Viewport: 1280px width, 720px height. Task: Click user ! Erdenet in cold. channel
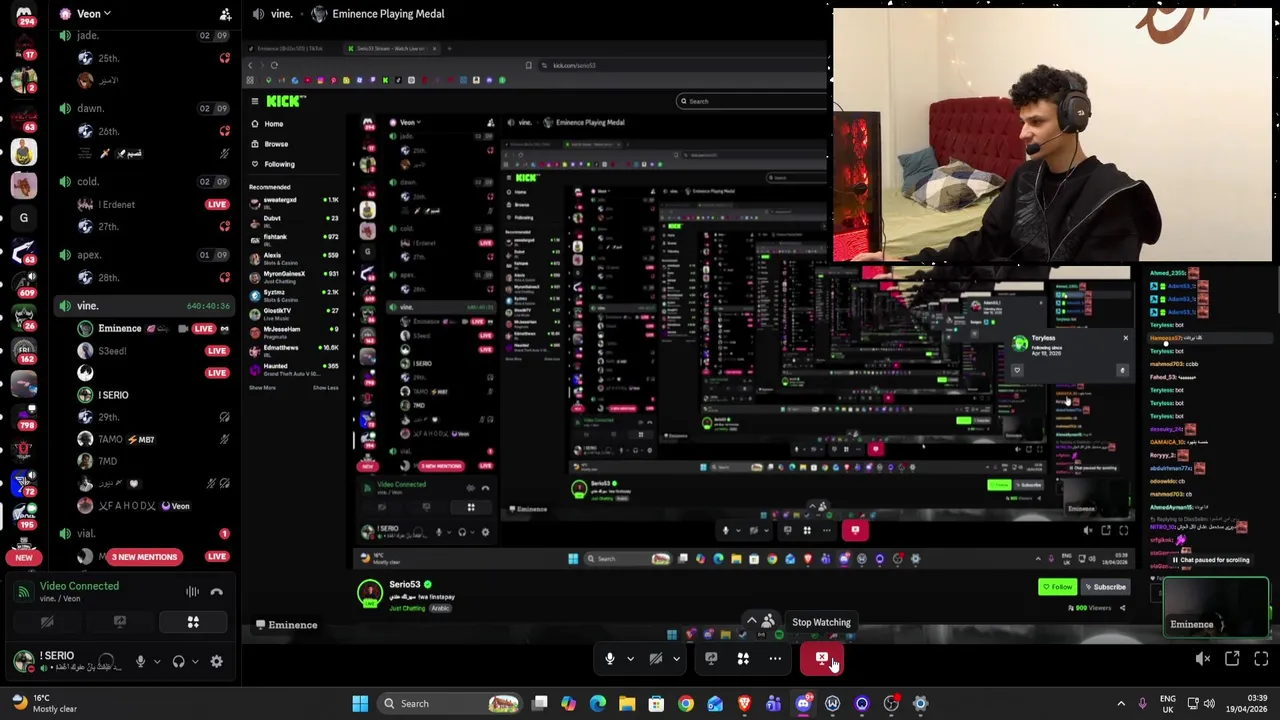pyautogui.click(x=116, y=204)
